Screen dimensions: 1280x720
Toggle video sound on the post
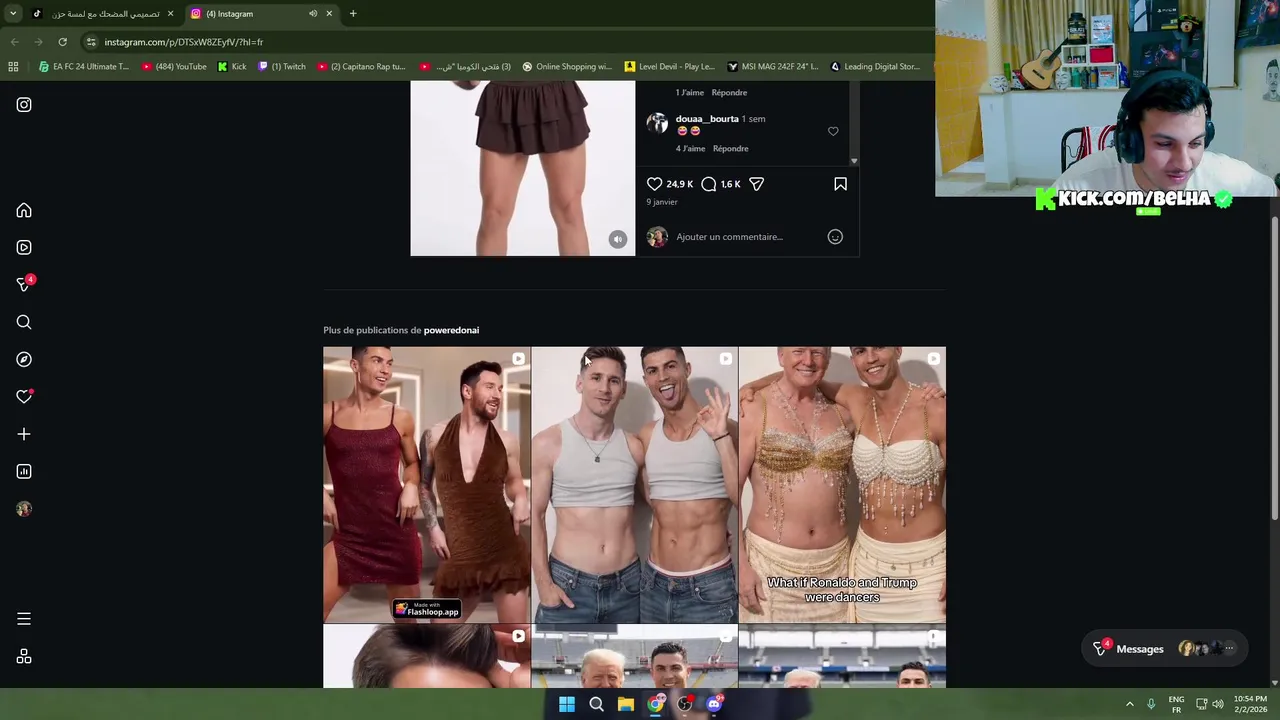[x=618, y=239]
